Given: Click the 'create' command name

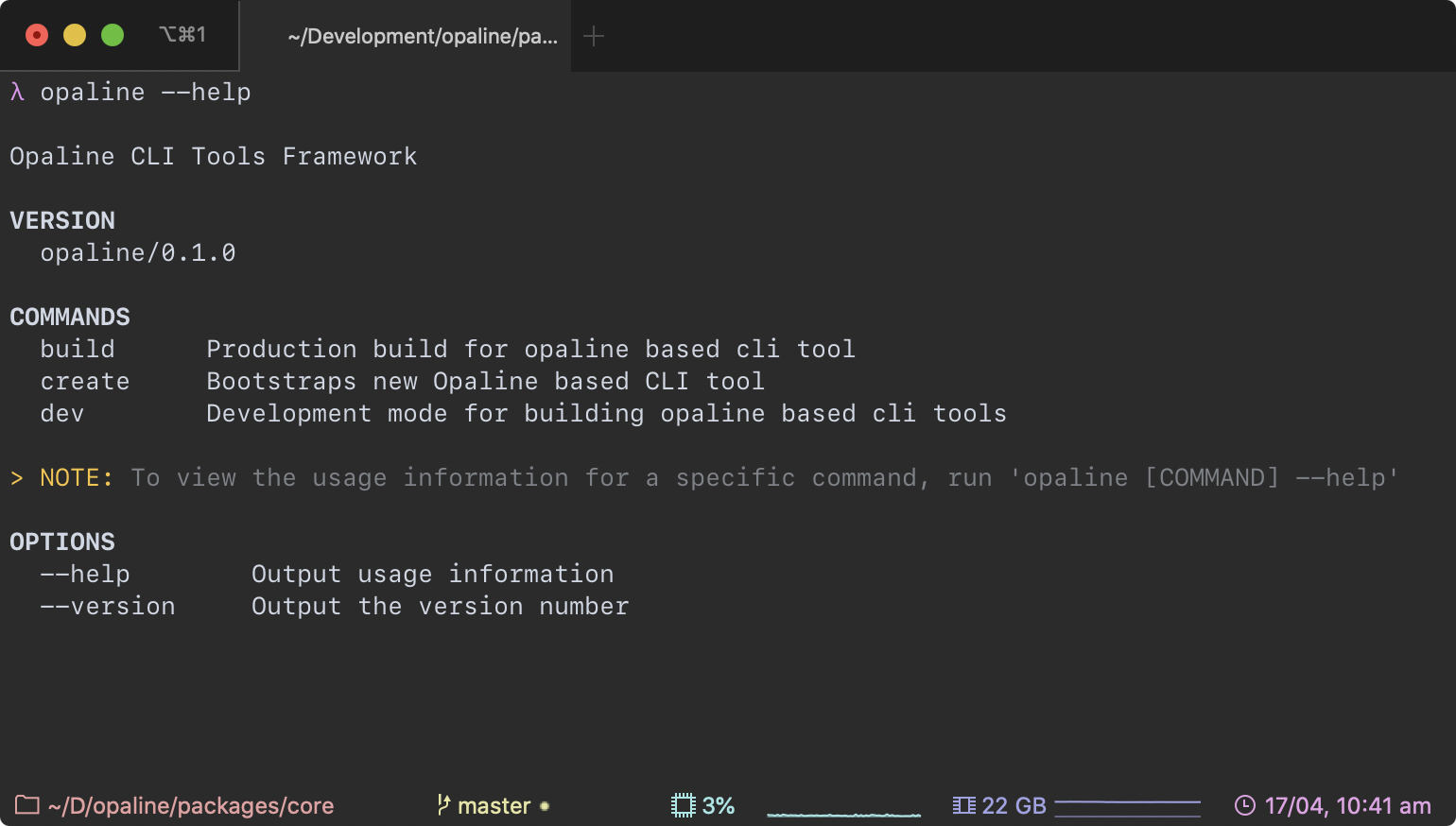Looking at the screenshot, I should click(x=85, y=381).
